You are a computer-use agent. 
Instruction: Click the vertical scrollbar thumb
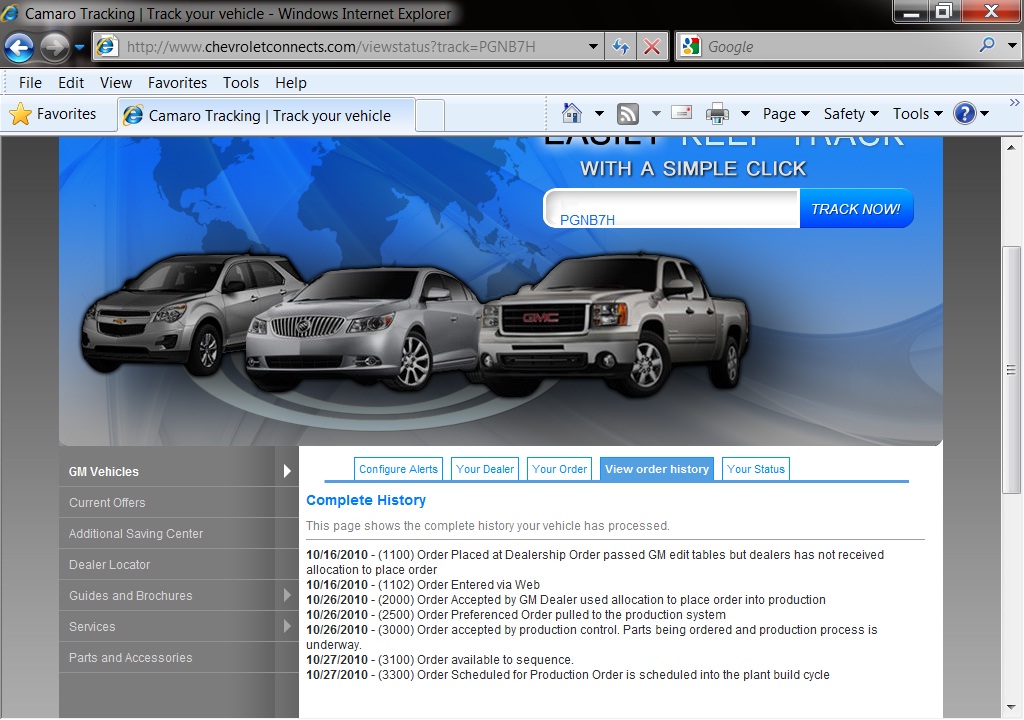pos(1011,370)
